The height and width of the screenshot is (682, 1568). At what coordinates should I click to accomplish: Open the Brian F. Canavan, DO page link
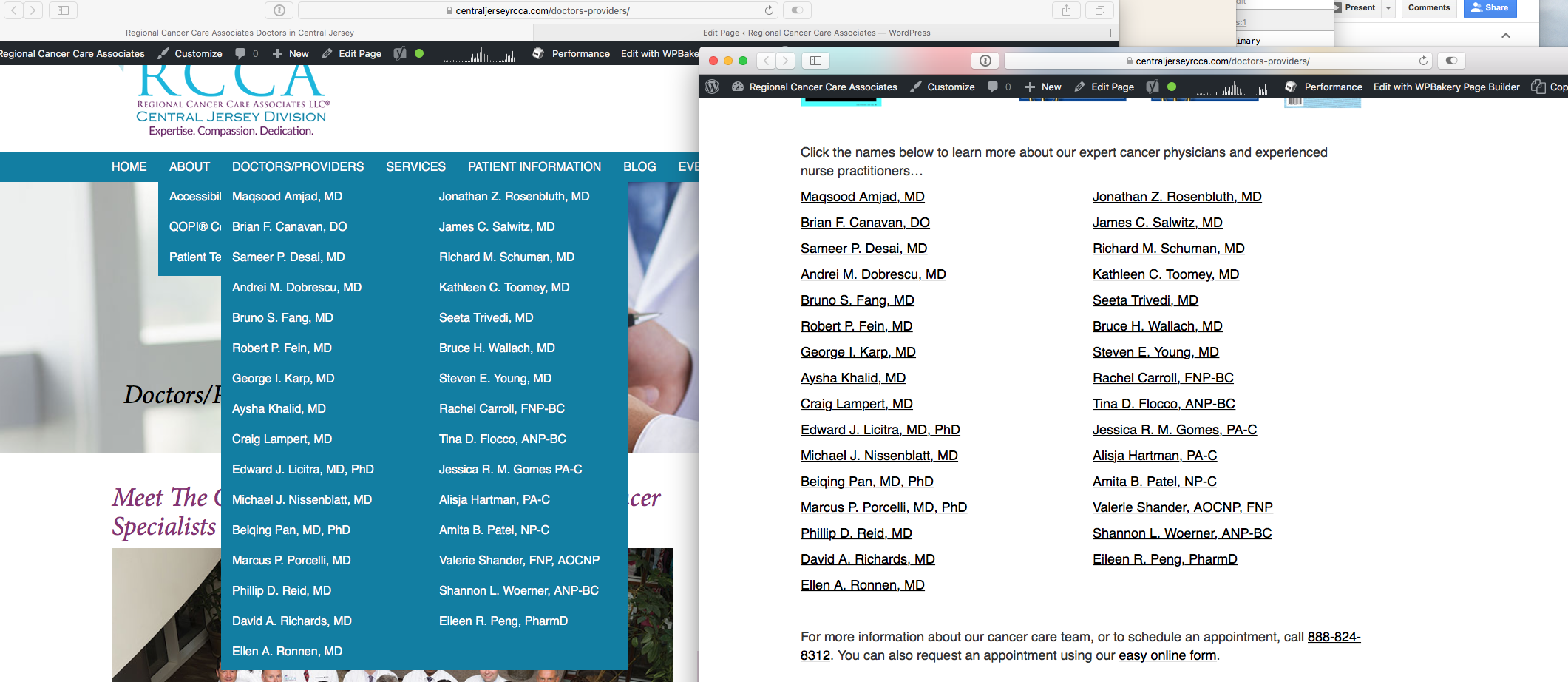[x=865, y=223]
